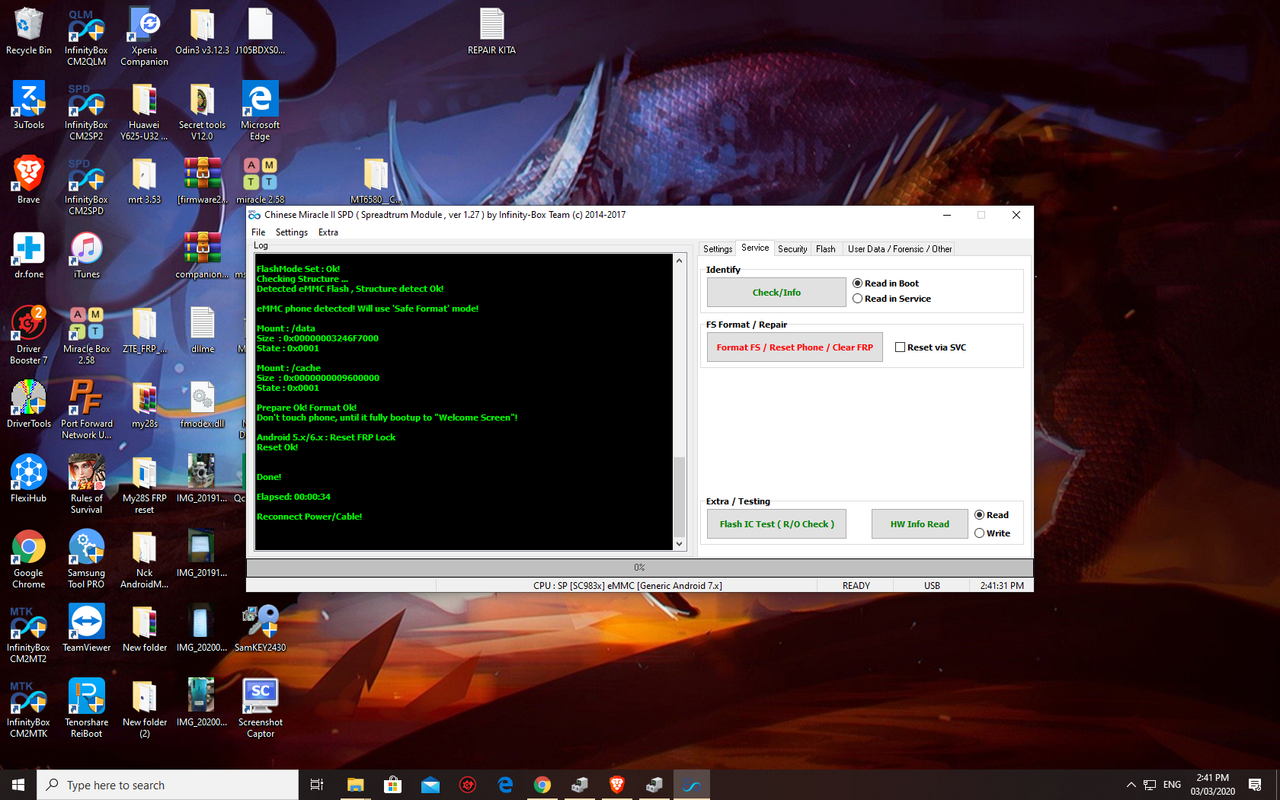Click the HW Info Read button

coord(920,524)
